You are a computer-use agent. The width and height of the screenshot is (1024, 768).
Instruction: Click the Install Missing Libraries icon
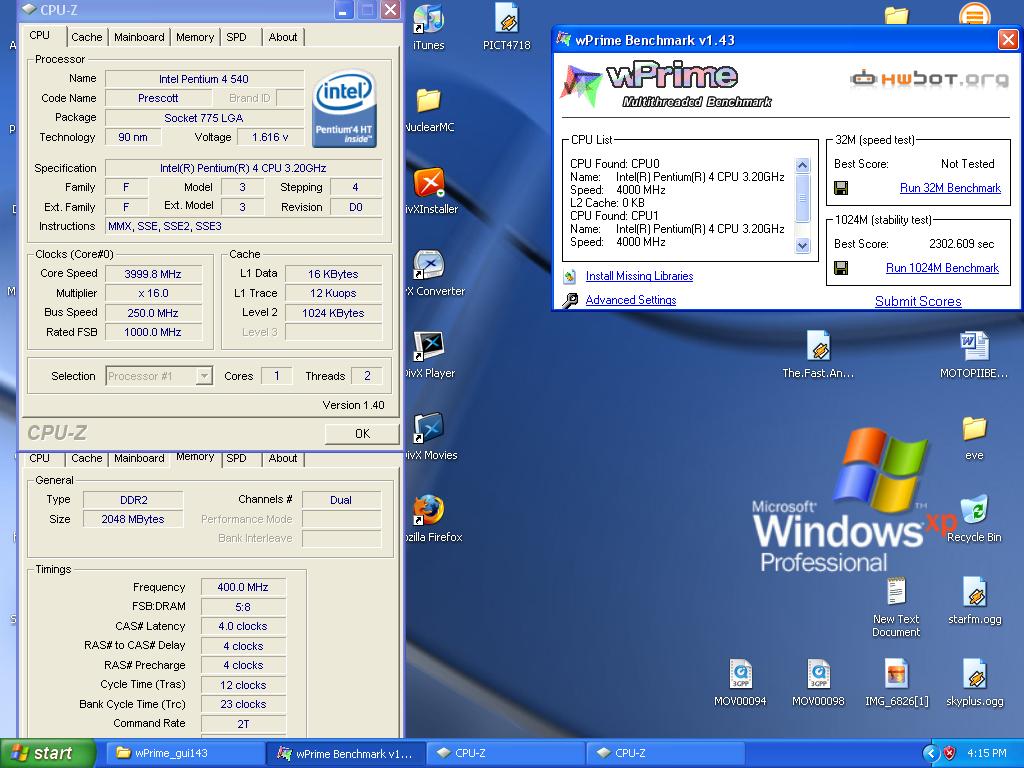coord(569,276)
